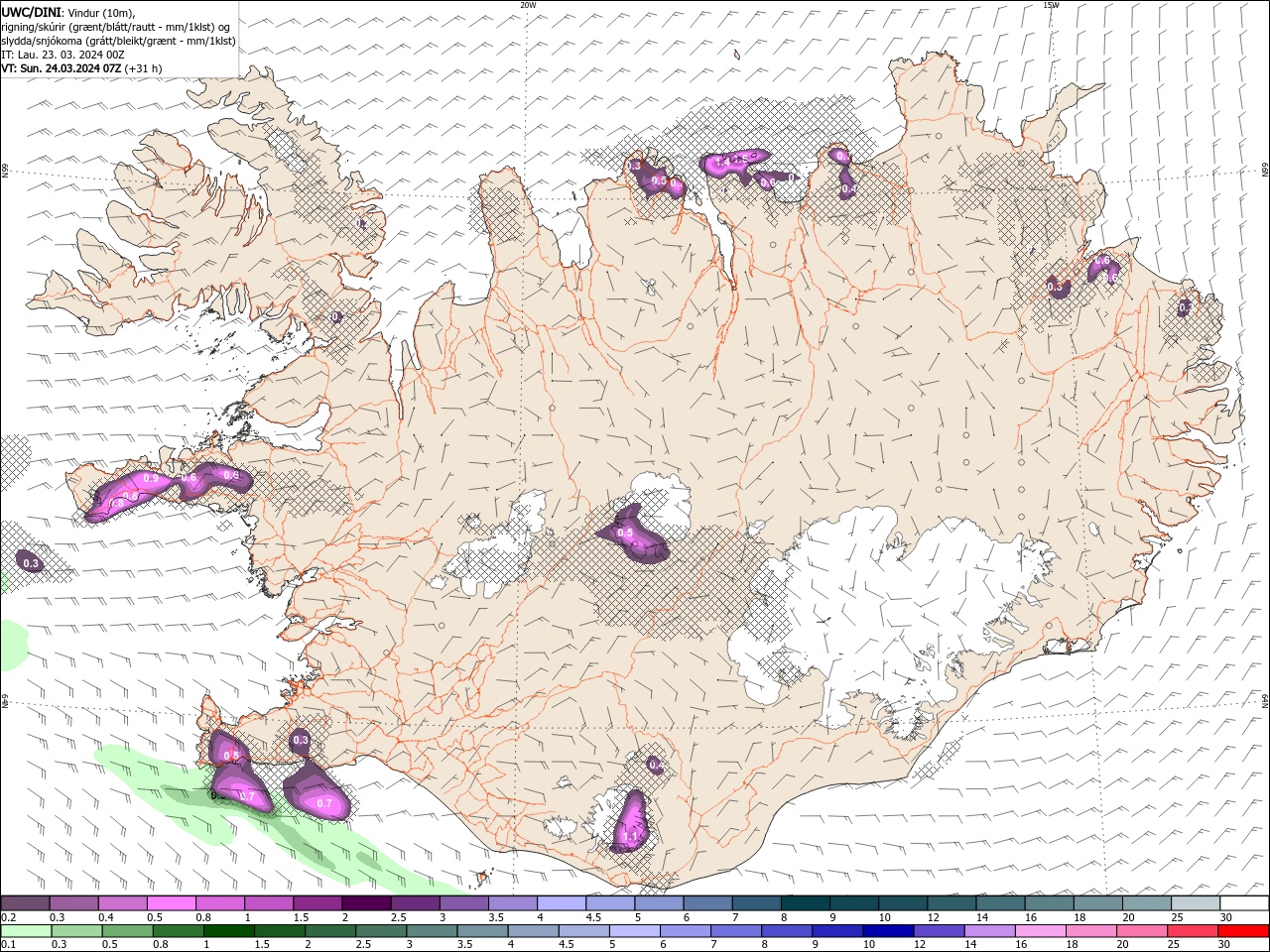Click the white 30 swatch ending the upper legend
This screenshot has width=1270, height=952.
pyautogui.click(x=1244, y=903)
